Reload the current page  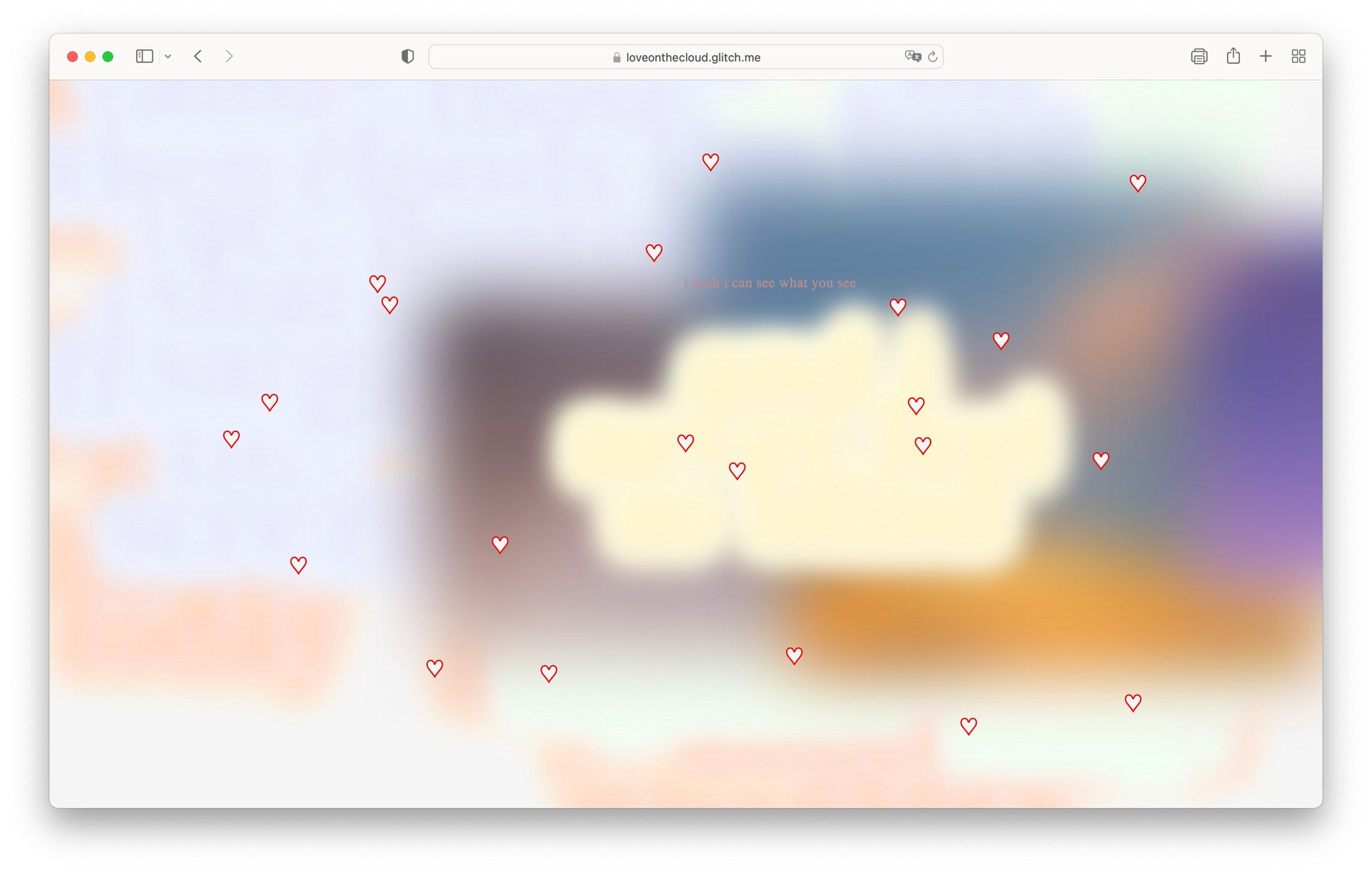click(x=933, y=56)
